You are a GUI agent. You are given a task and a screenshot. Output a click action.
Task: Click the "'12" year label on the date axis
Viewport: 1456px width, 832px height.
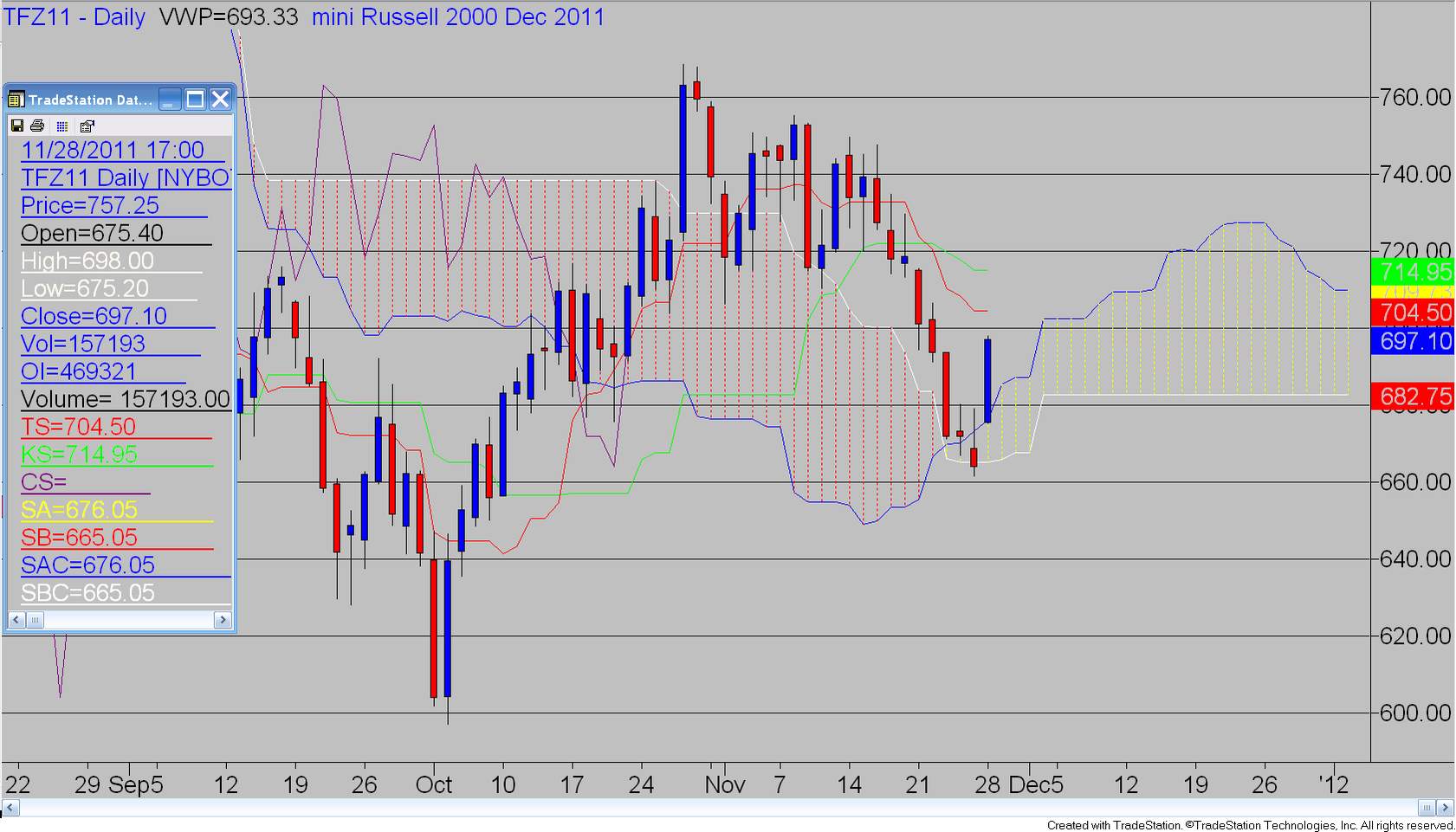1333,785
